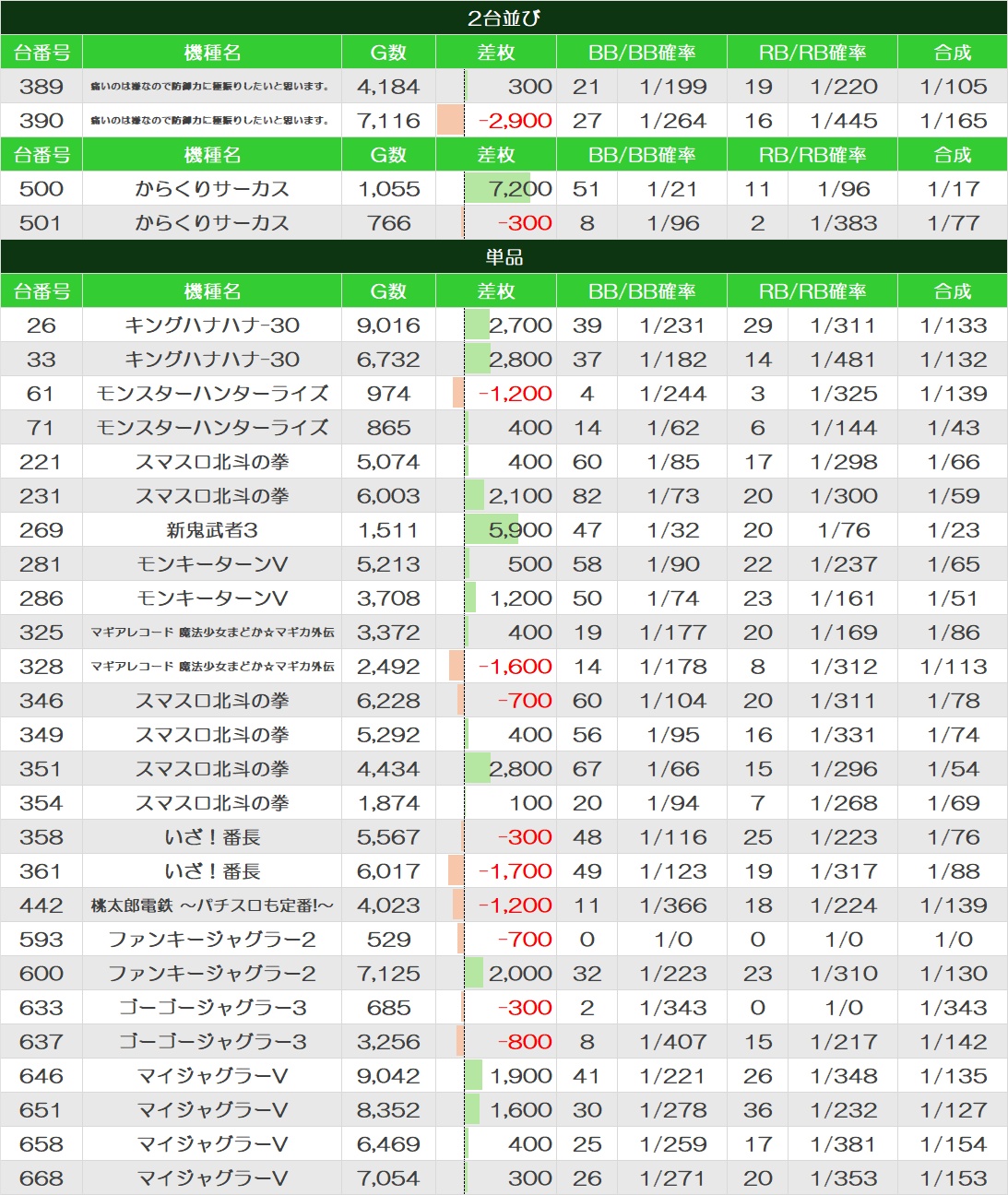Image resolution: width=1008 pixels, height=1195 pixels.
Task: Select machine number 231 cell
Action: [42, 496]
